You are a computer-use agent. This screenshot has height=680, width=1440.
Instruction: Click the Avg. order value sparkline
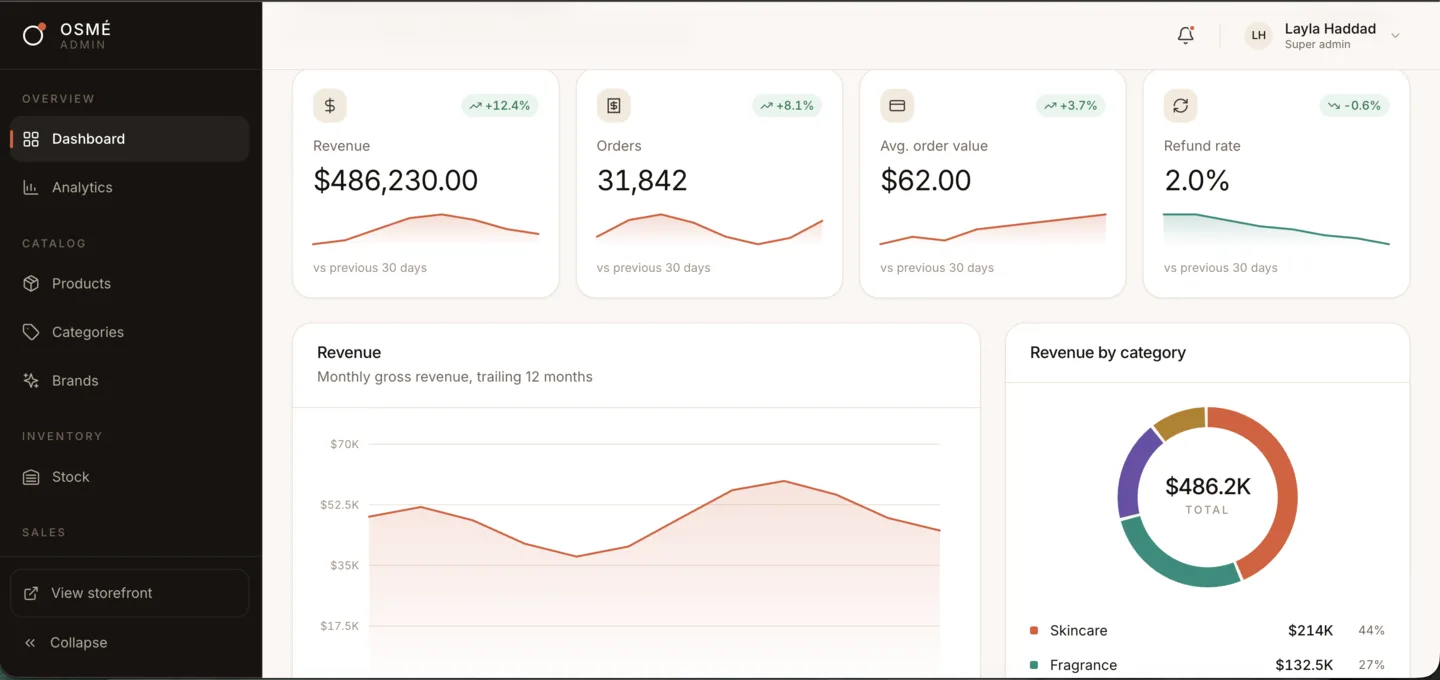pyautogui.click(x=993, y=229)
